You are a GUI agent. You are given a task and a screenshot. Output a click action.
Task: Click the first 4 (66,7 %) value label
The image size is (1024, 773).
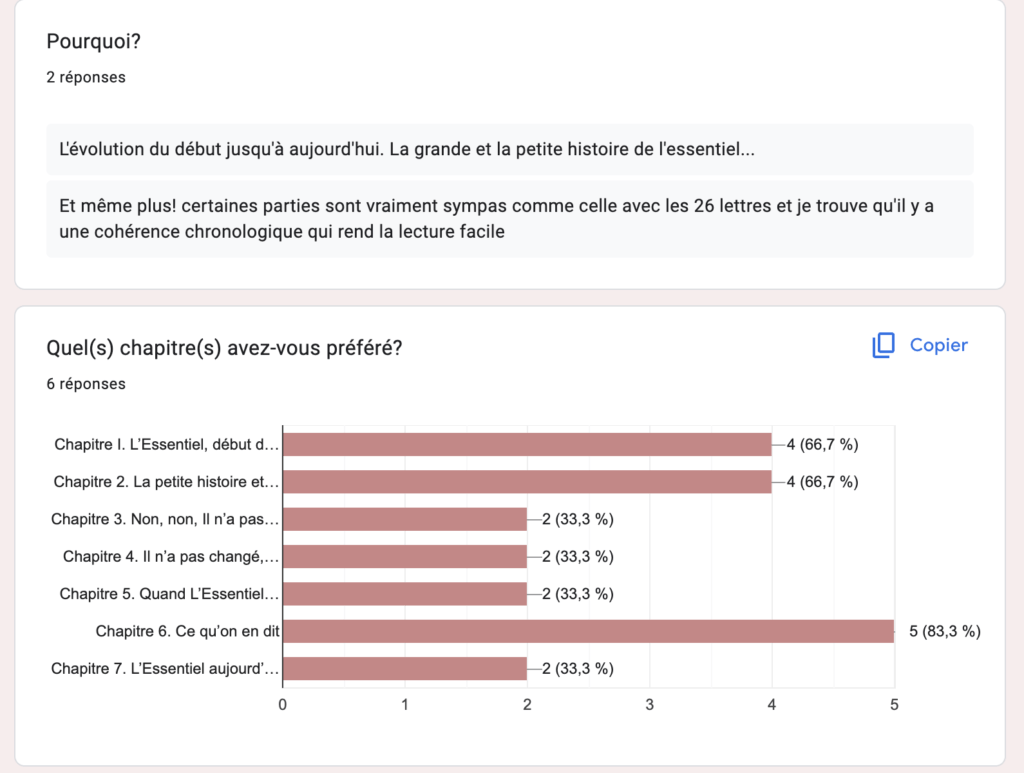click(822, 445)
